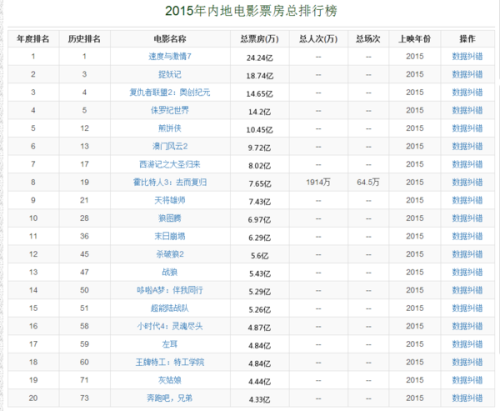
Task: Click 数据纠错 in the 超能陆战队 row
Action: click(x=467, y=308)
